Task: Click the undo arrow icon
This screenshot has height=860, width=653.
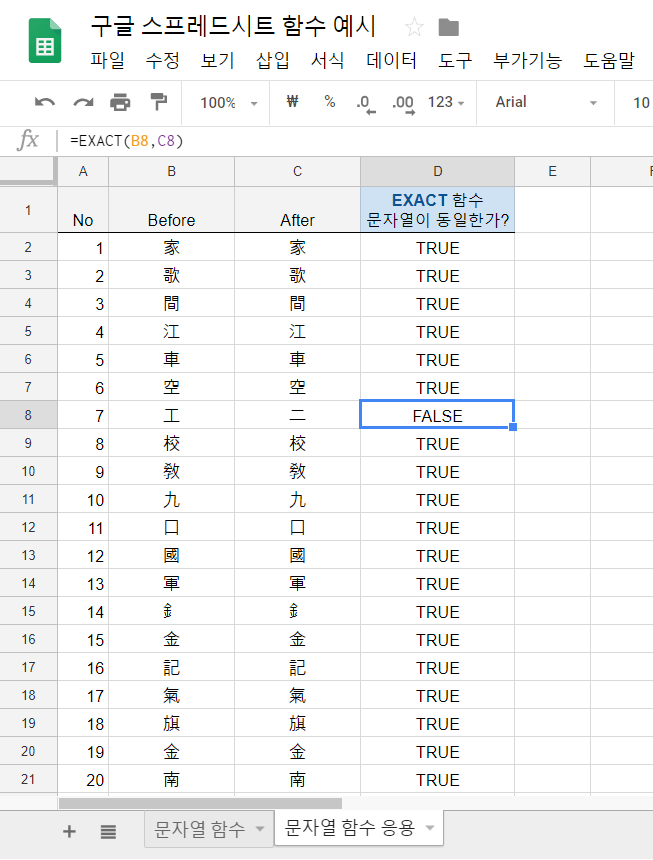Action: 45,102
